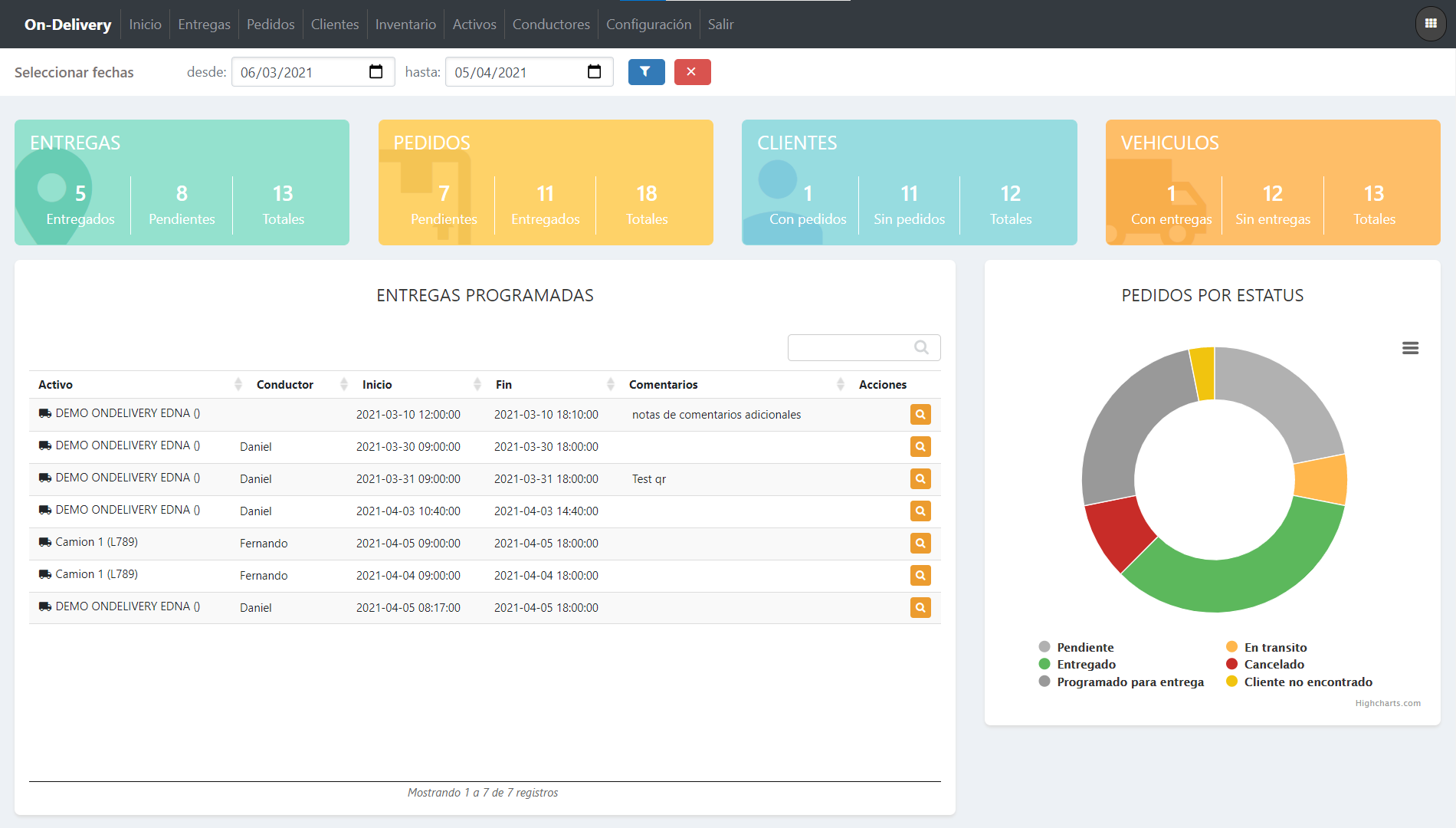Sort the table by the Conductor column
This screenshot has width=1456, height=828.
(x=300, y=384)
